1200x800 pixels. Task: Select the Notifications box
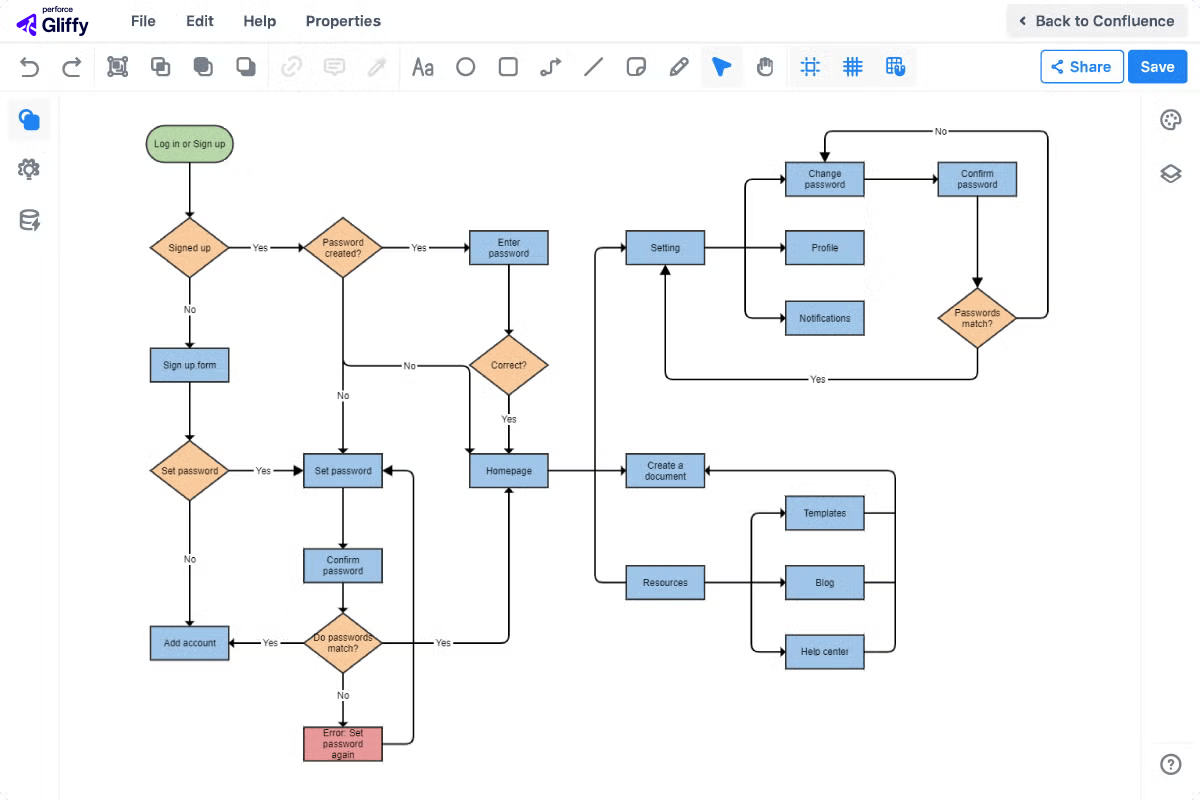click(x=825, y=318)
